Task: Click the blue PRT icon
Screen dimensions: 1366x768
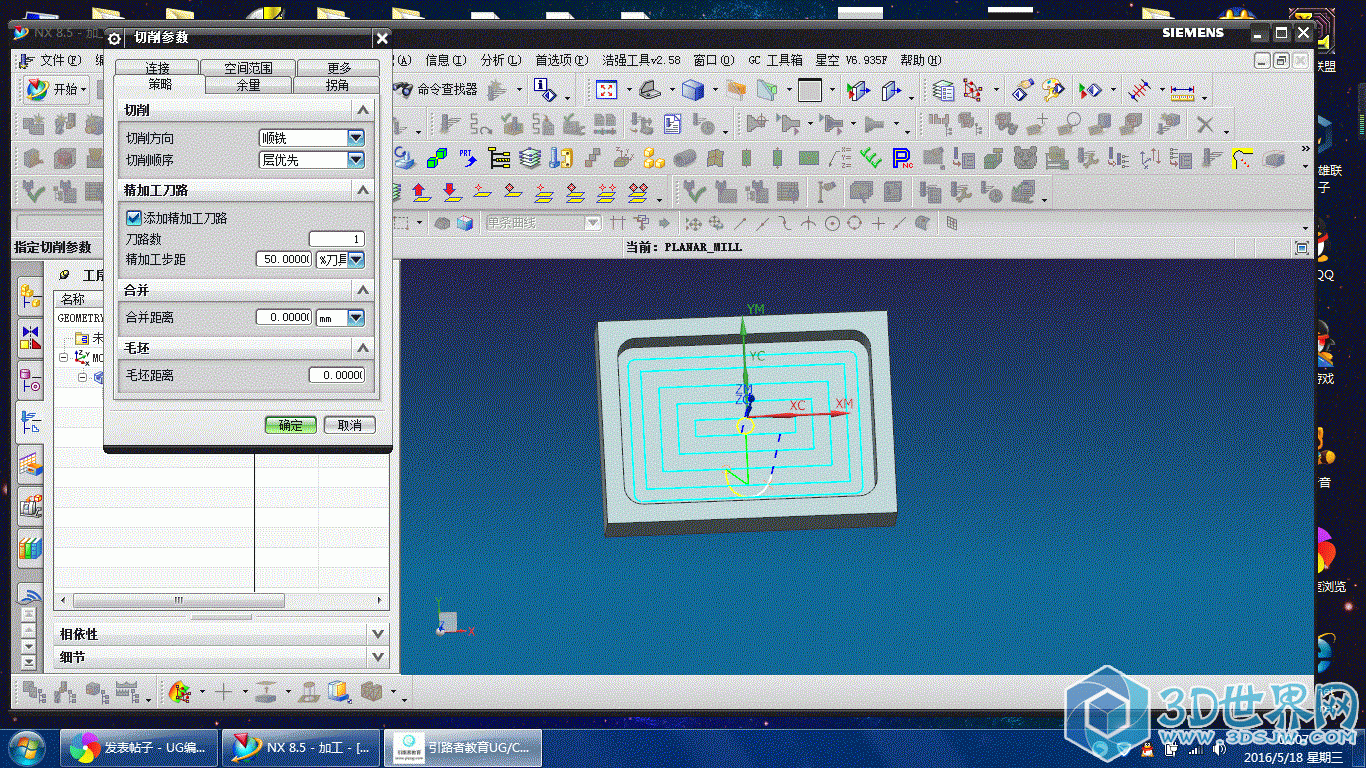Action: coord(467,158)
